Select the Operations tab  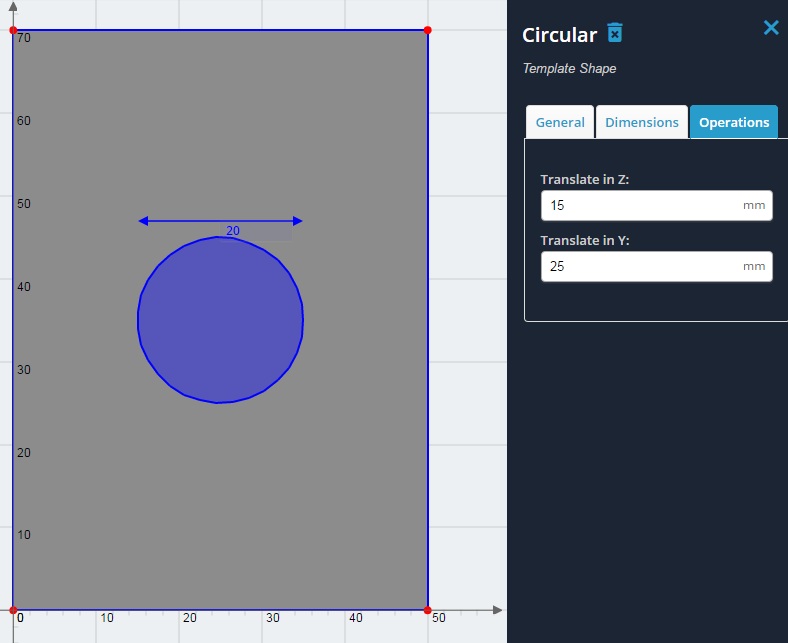[x=734, y=122]
